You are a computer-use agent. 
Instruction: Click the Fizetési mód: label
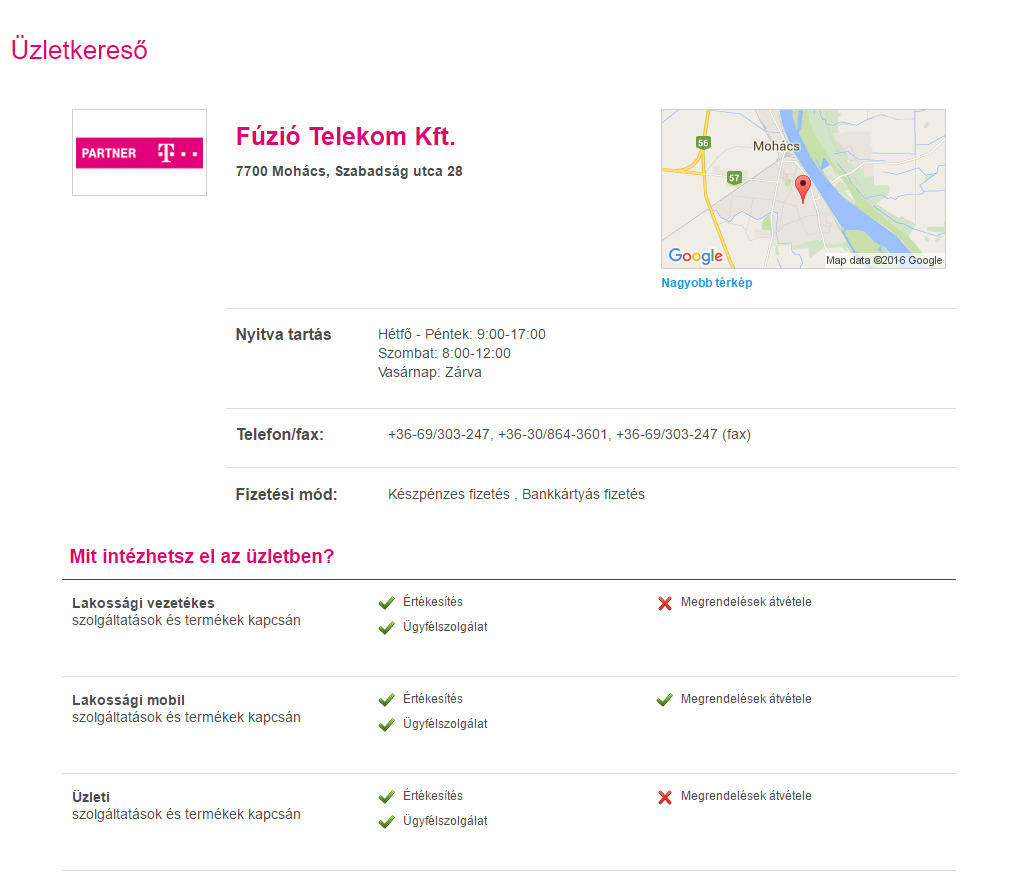point(286,494)
